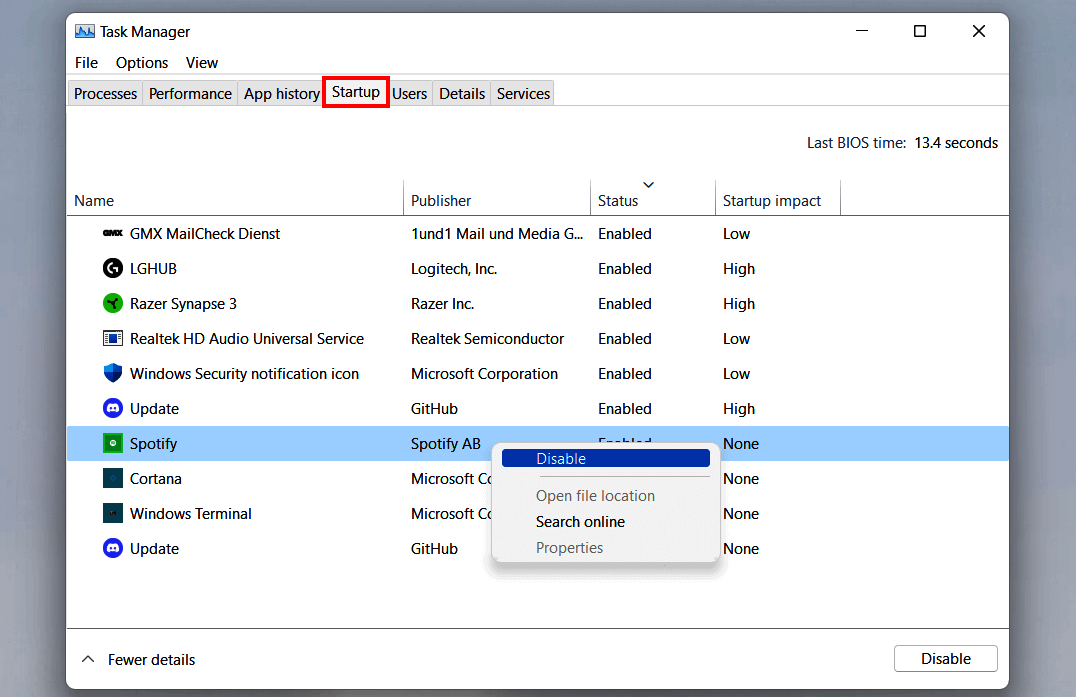Screen dimensions: 1076x697
Task: Collapse details via Fewer details chevron
Action: pyautogui.click(x=88, y=659)
